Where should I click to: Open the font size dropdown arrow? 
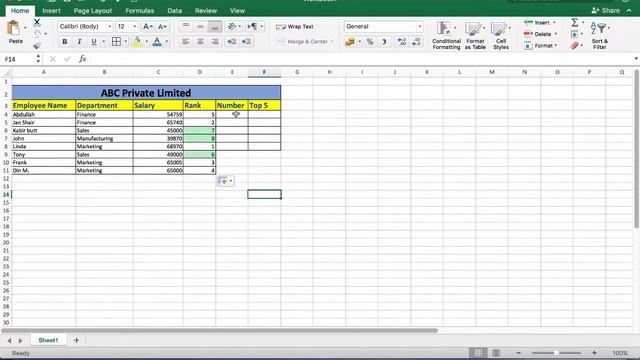[x=134, y=27]
